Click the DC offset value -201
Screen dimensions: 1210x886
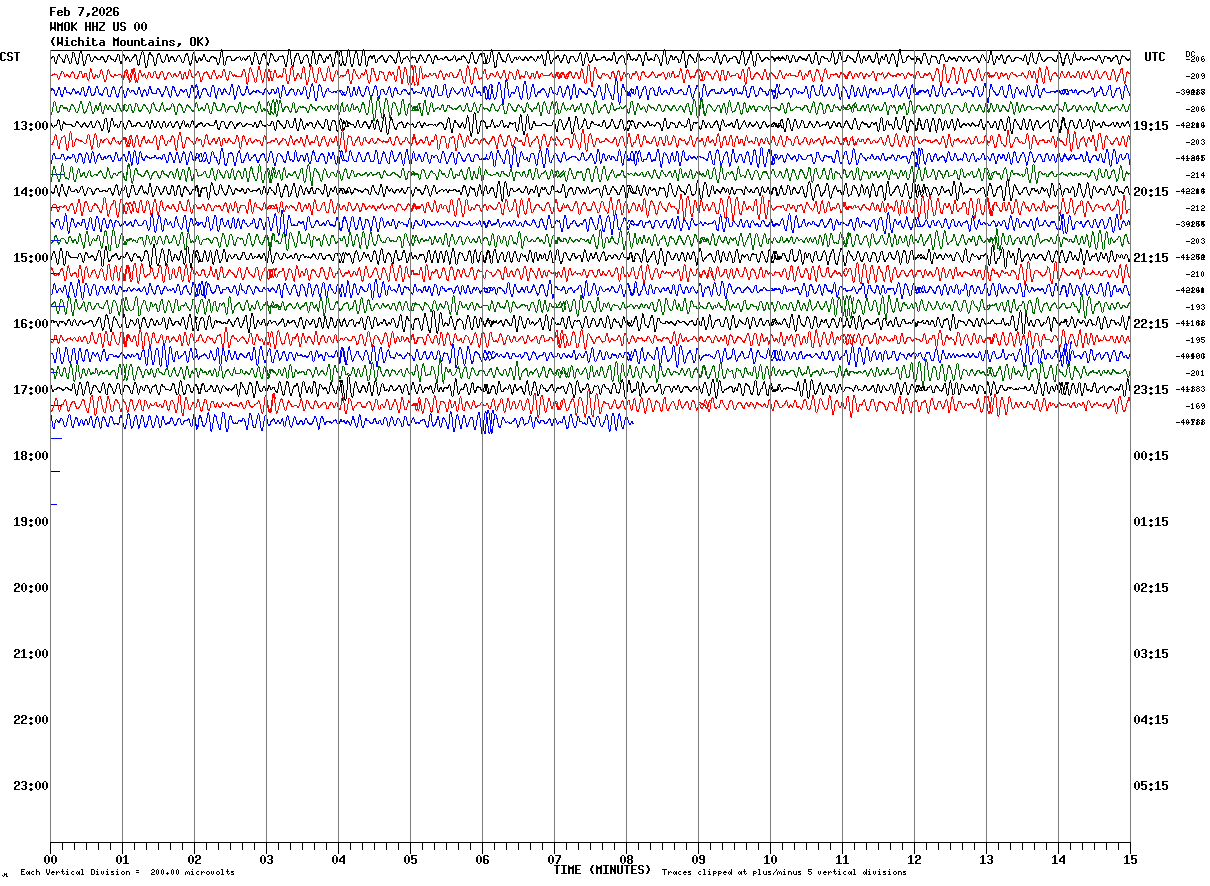pos(1195,373)
